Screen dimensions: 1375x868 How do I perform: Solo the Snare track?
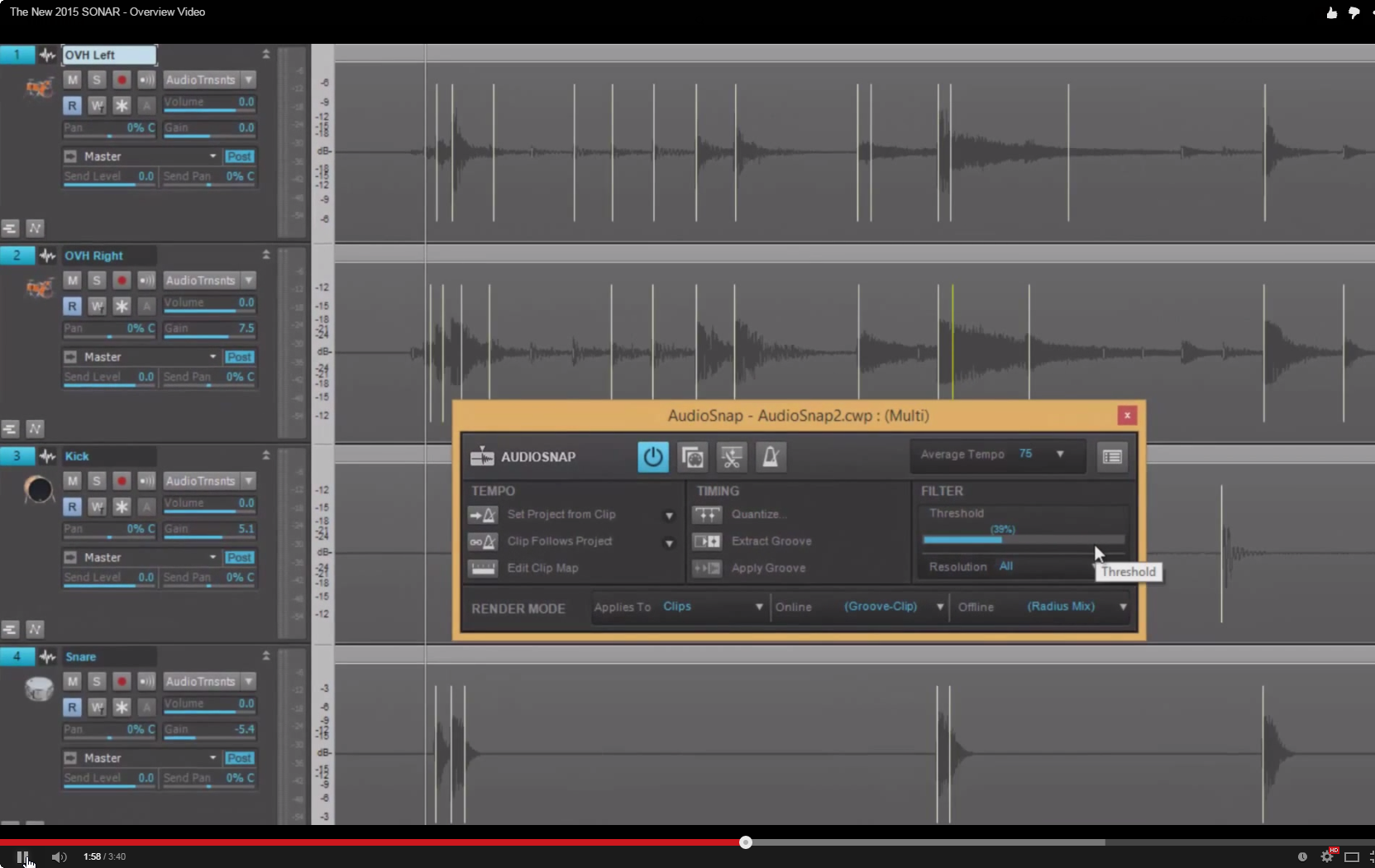(x=97, y=681)
